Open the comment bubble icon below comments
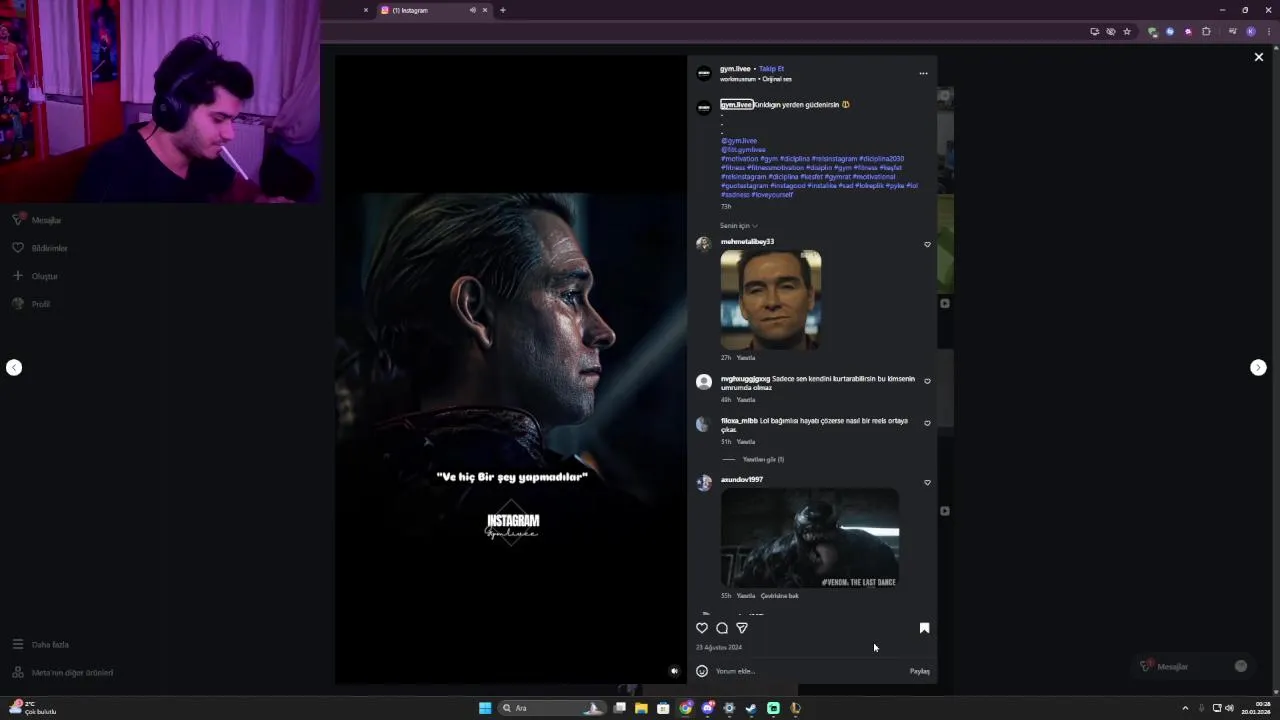Screen dimensions: 1280x720 click(722, 628)
